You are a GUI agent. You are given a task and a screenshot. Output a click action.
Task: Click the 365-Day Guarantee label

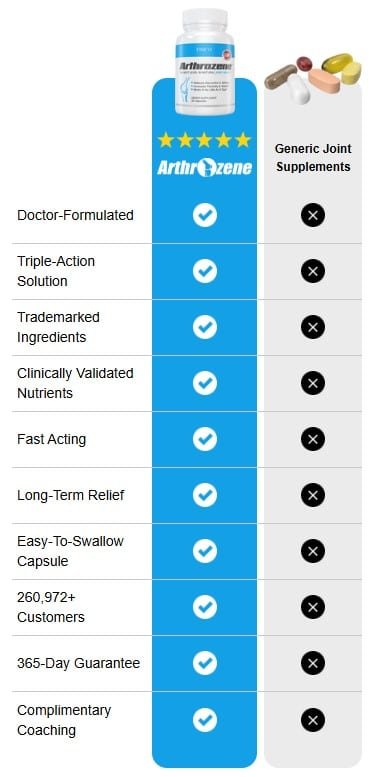pyautogui.click(x=78, y=663)
